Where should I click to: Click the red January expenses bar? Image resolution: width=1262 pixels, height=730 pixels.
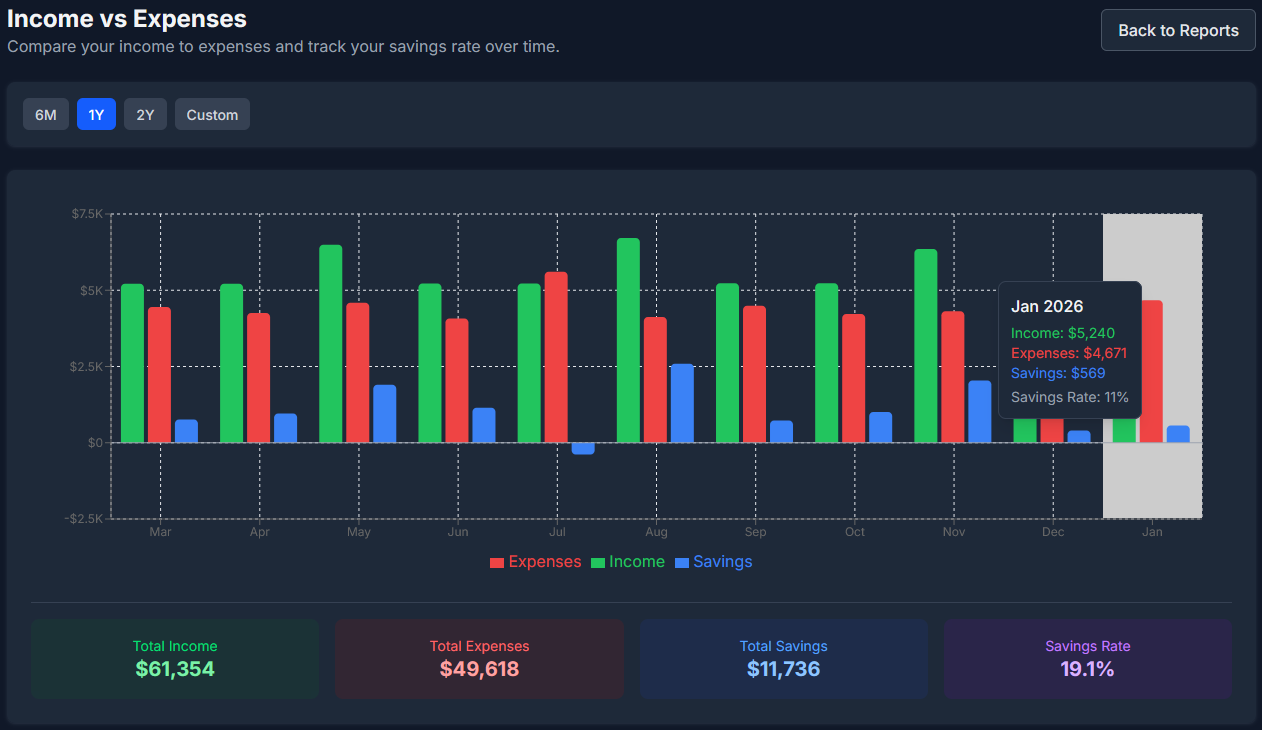(1151, 371)
